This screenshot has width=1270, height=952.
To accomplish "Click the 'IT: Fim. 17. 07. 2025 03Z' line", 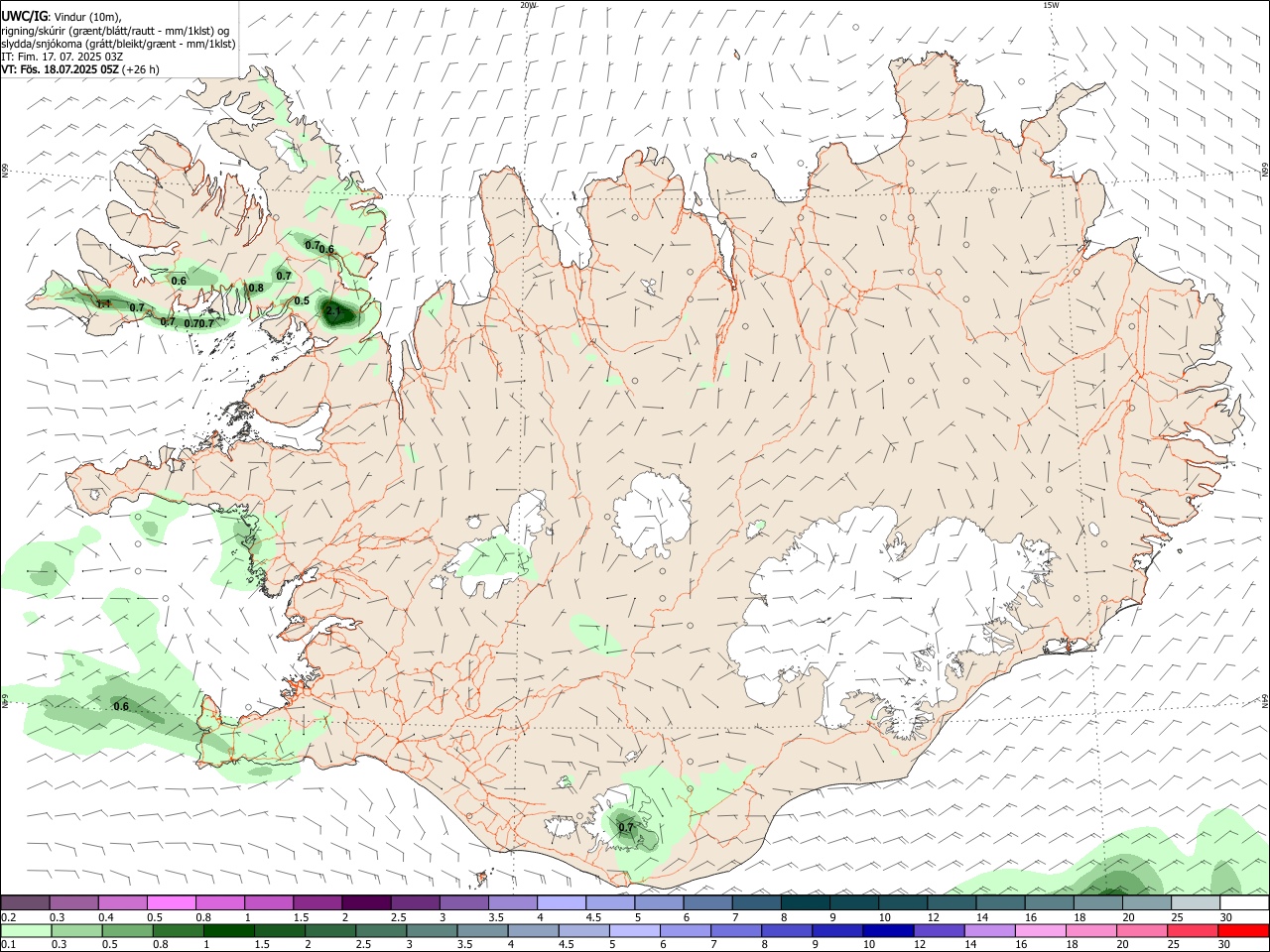I will [x=62, y=57].
